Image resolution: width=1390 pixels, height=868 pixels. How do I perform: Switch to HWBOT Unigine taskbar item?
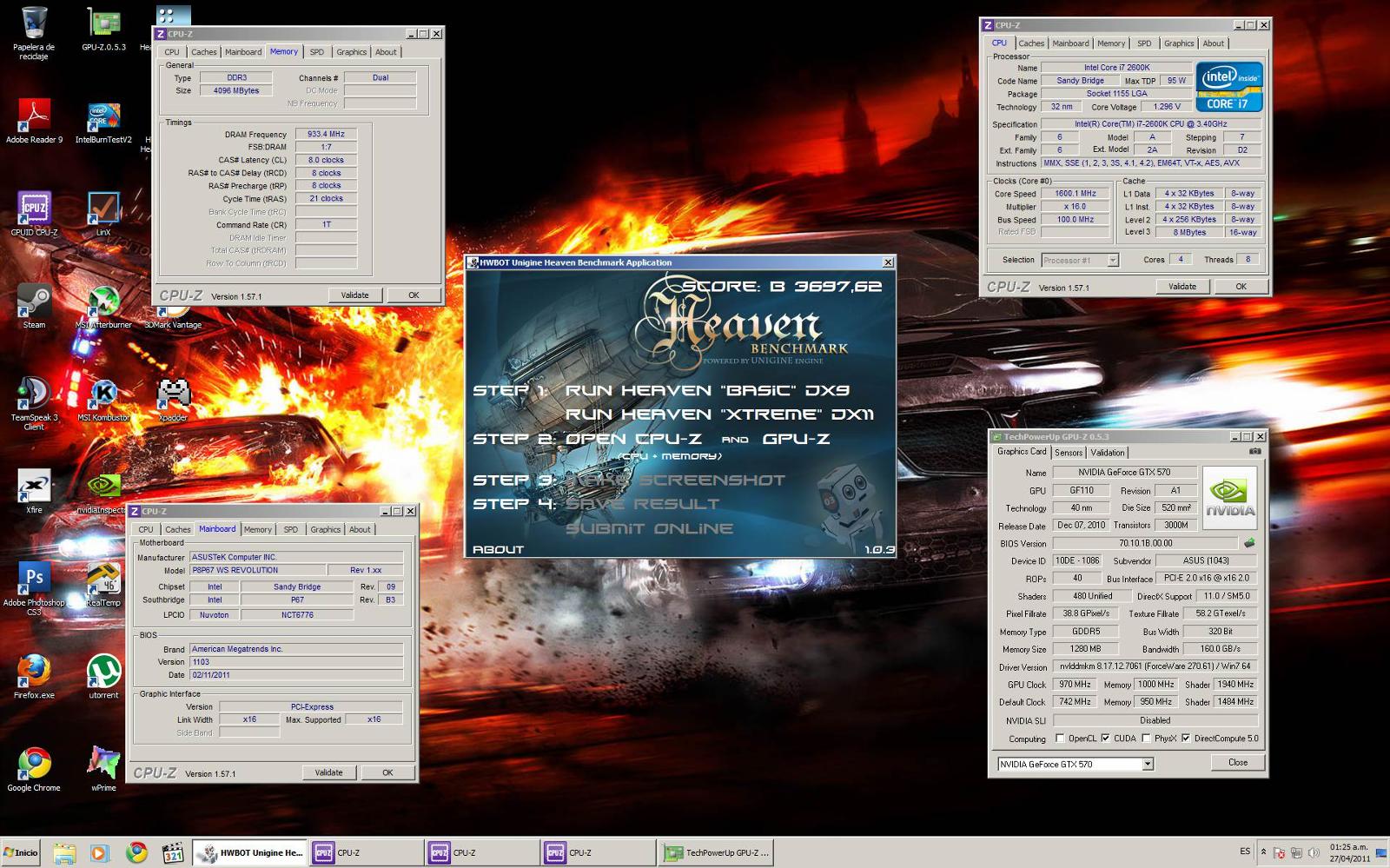(x=249, y=852)
